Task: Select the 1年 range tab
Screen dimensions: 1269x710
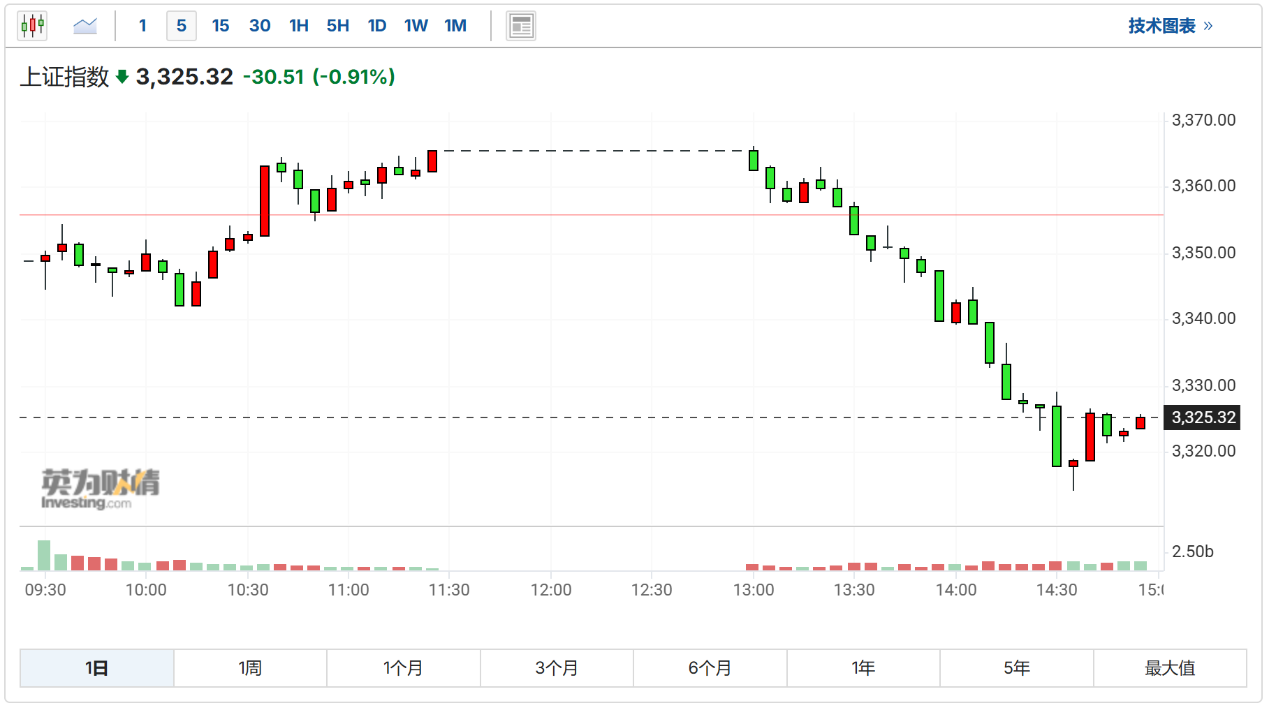Action: [863, 668]
